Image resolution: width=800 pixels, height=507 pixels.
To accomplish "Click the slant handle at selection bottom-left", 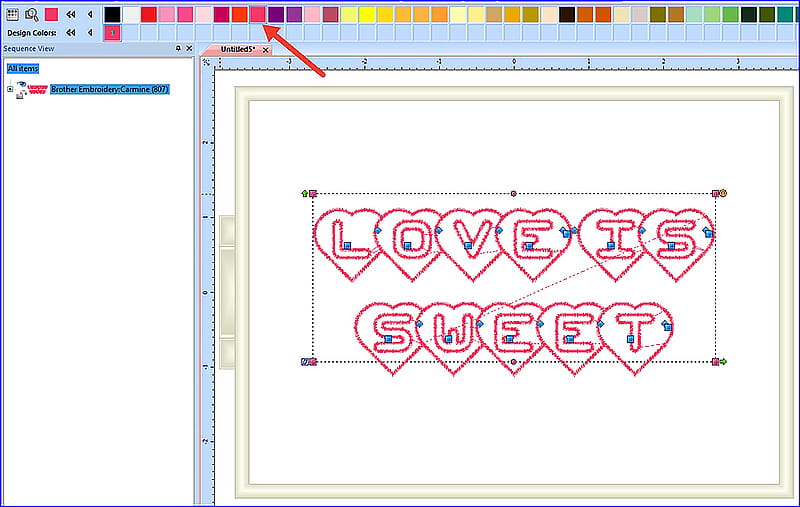I will click(305, 362).
